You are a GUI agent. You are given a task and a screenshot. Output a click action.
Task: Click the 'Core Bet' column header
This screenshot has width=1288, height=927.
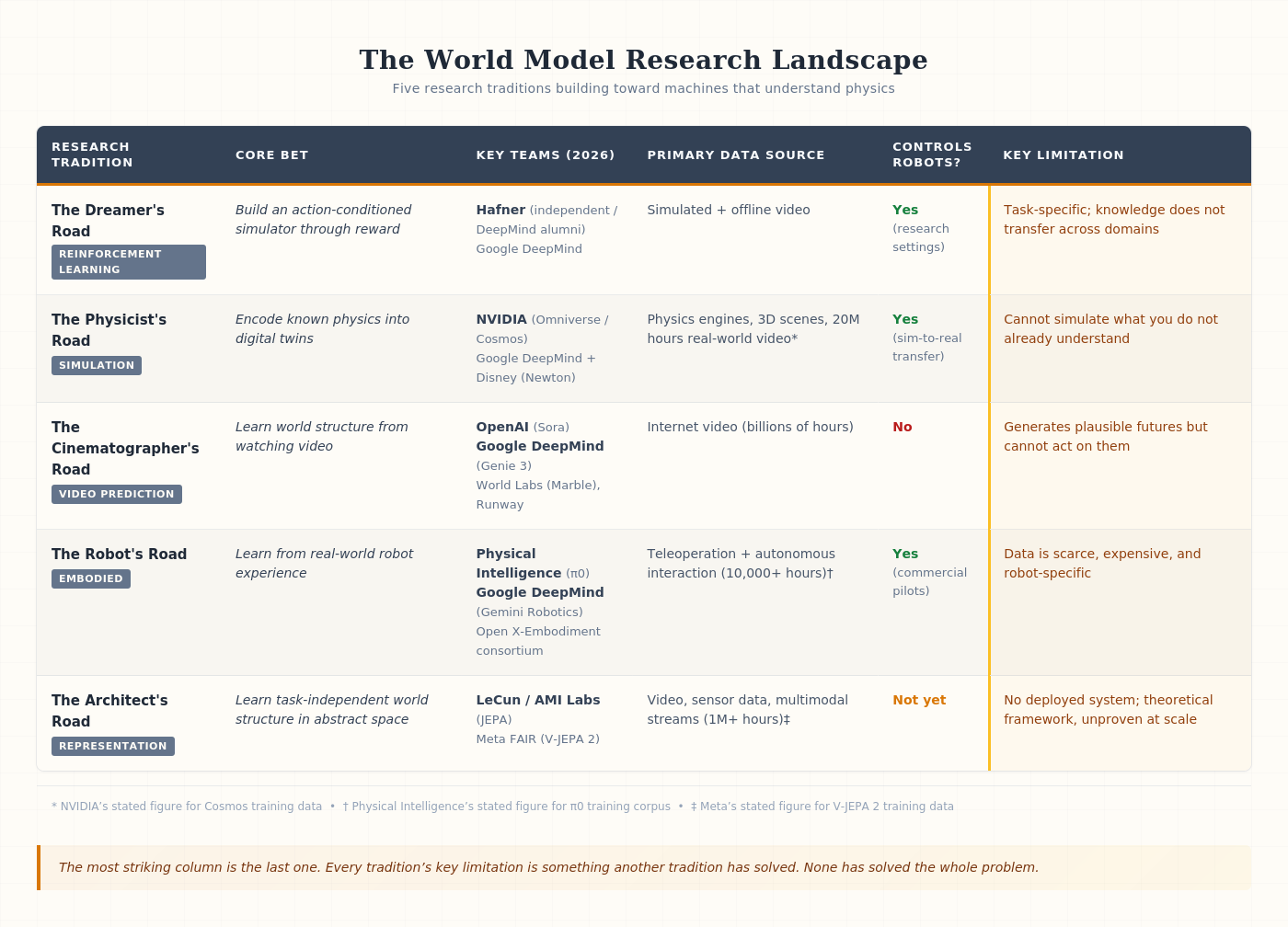click(271, 154)
